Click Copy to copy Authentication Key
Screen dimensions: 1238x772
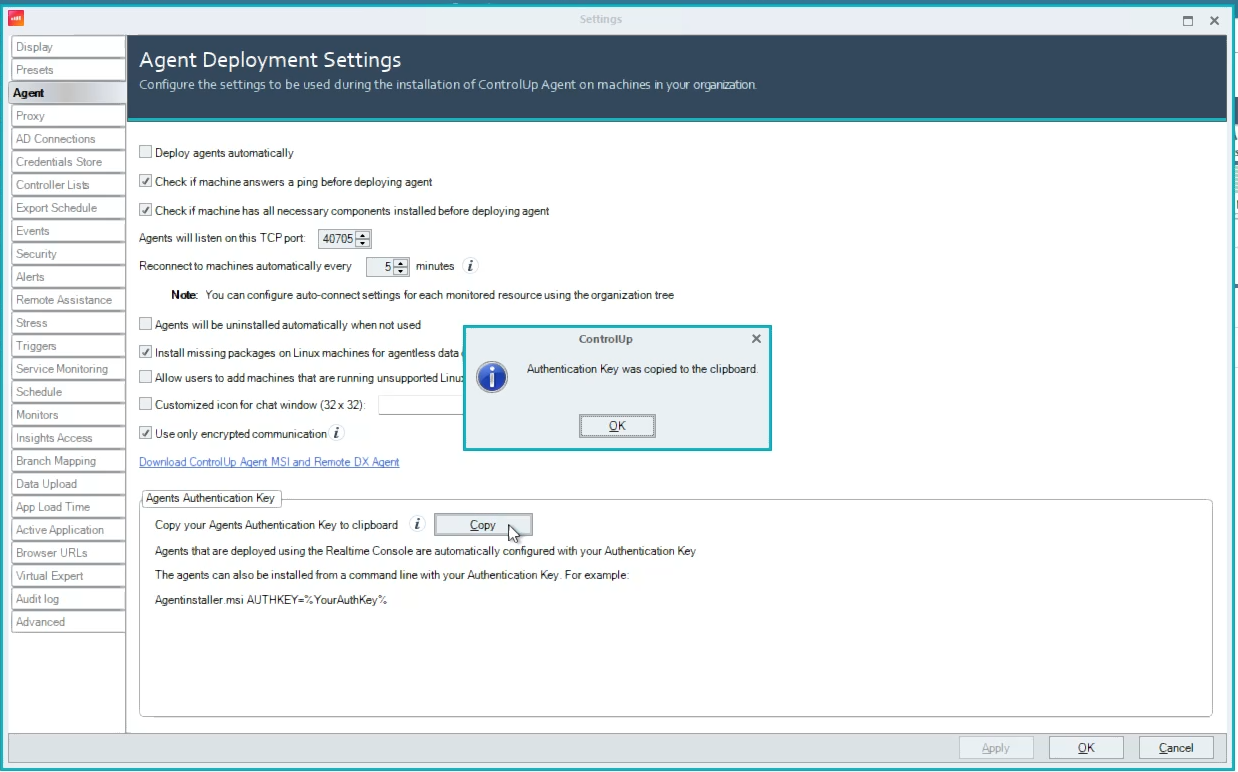point(483,525)
